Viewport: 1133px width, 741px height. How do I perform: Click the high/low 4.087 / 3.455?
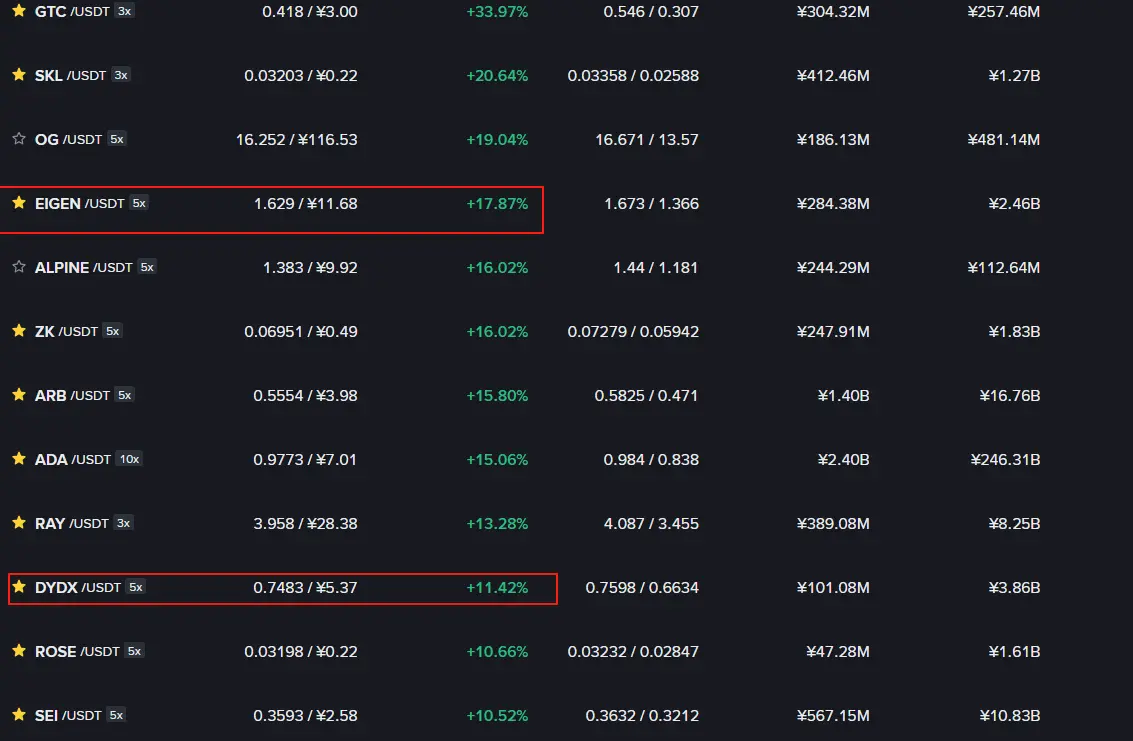651,523
